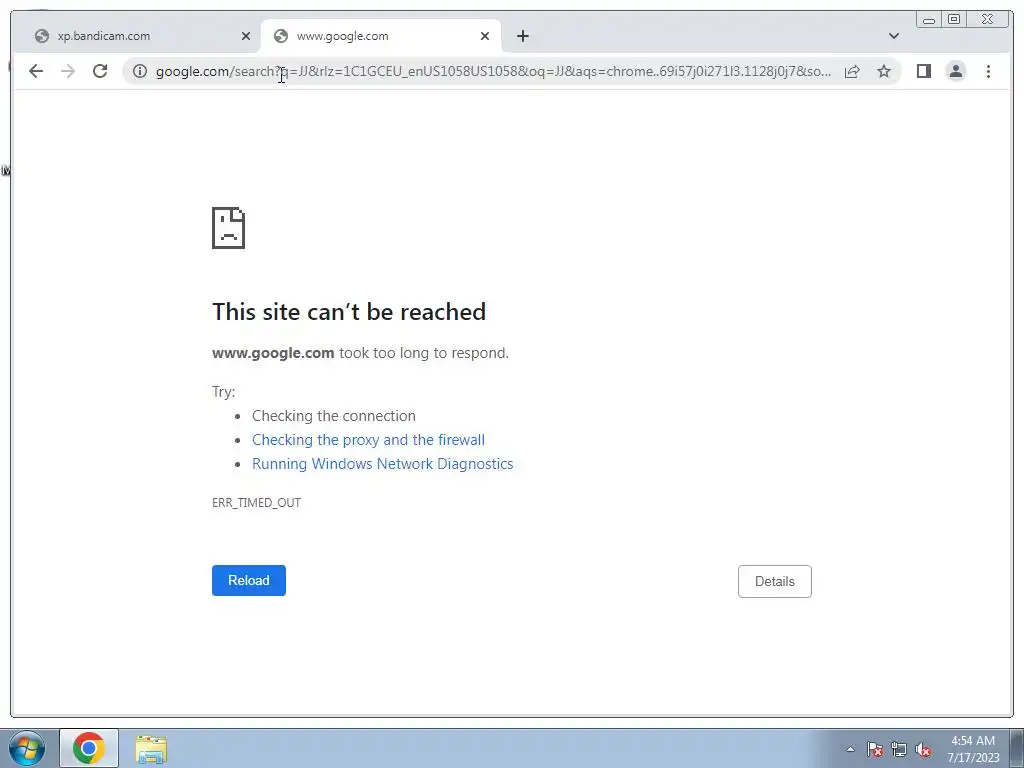Open the profile avatar menu
Viewport: 1024px width, 768px height.
click(x=955, y=71)
